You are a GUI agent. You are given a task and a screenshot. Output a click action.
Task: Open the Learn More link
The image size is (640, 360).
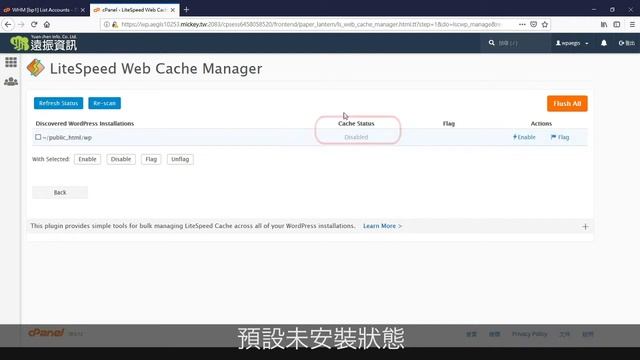(x=382, y=226)
